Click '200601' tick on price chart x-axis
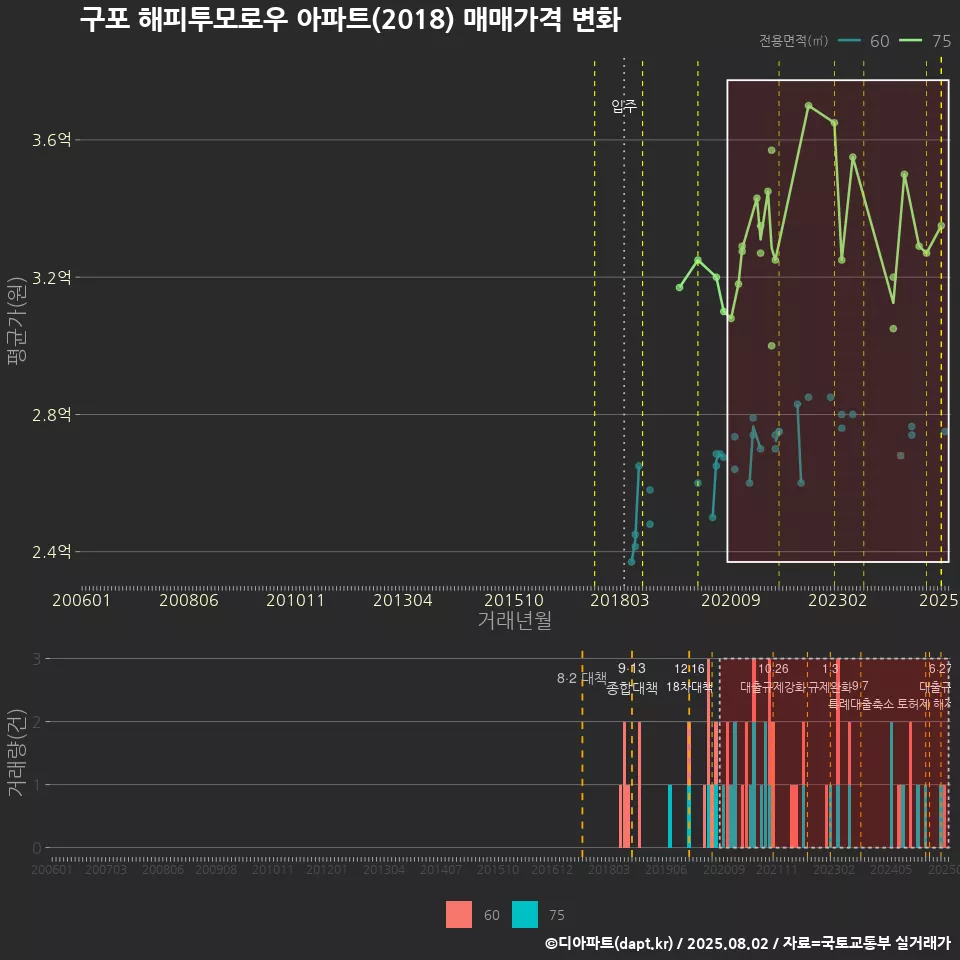 pyautogui.click(x=81, y=600)
